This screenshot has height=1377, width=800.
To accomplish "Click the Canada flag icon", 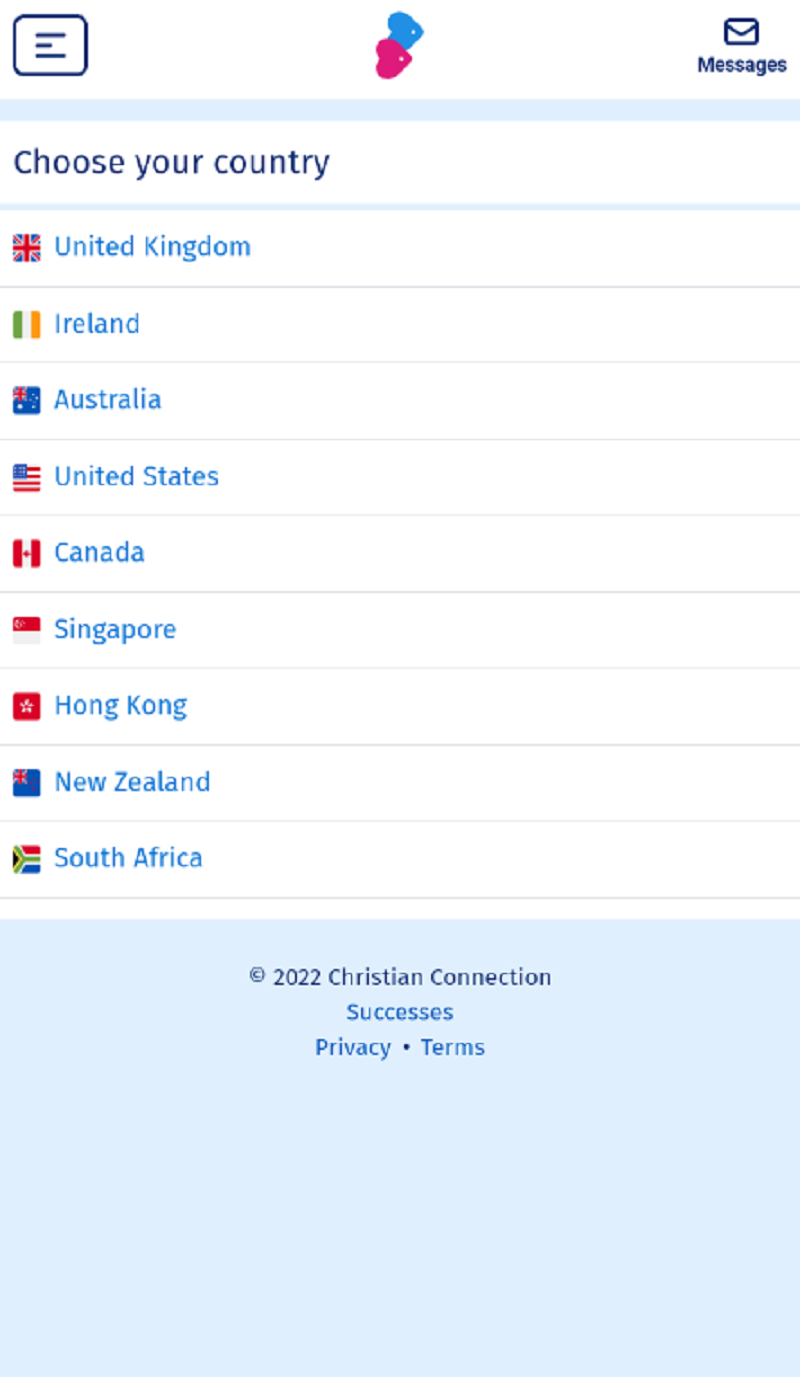I will click(x=27, y=554).
